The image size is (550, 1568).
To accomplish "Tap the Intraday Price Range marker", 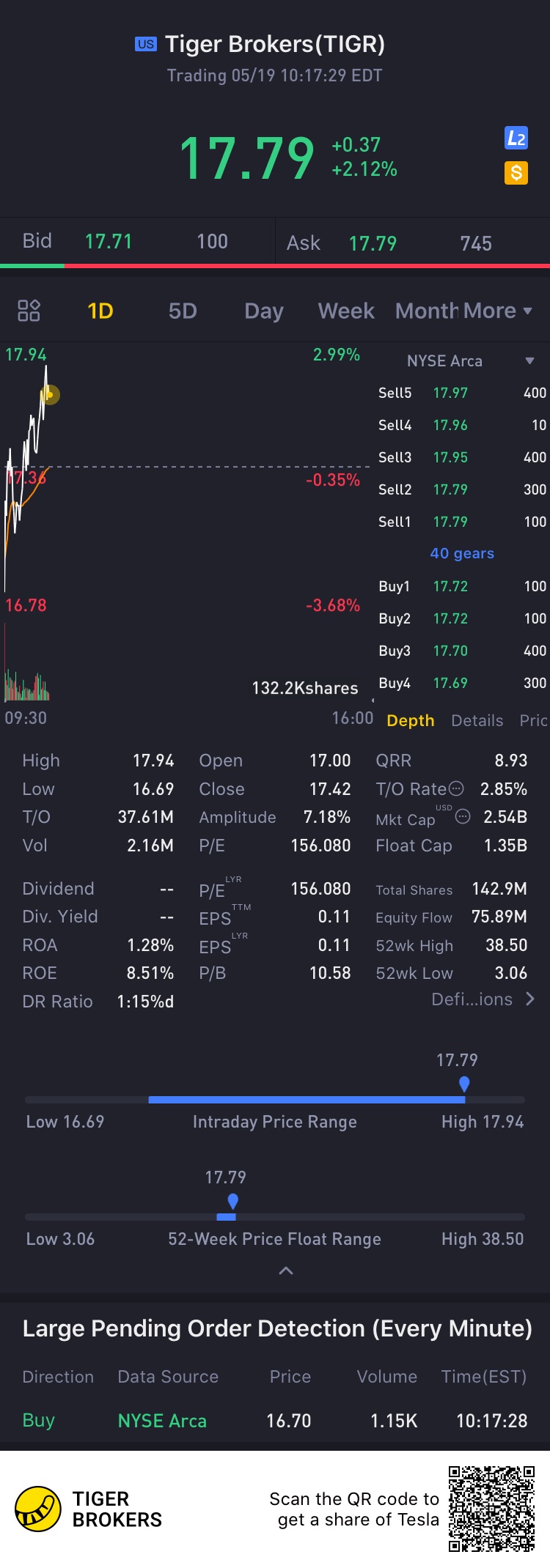I will pos(464,1084).
